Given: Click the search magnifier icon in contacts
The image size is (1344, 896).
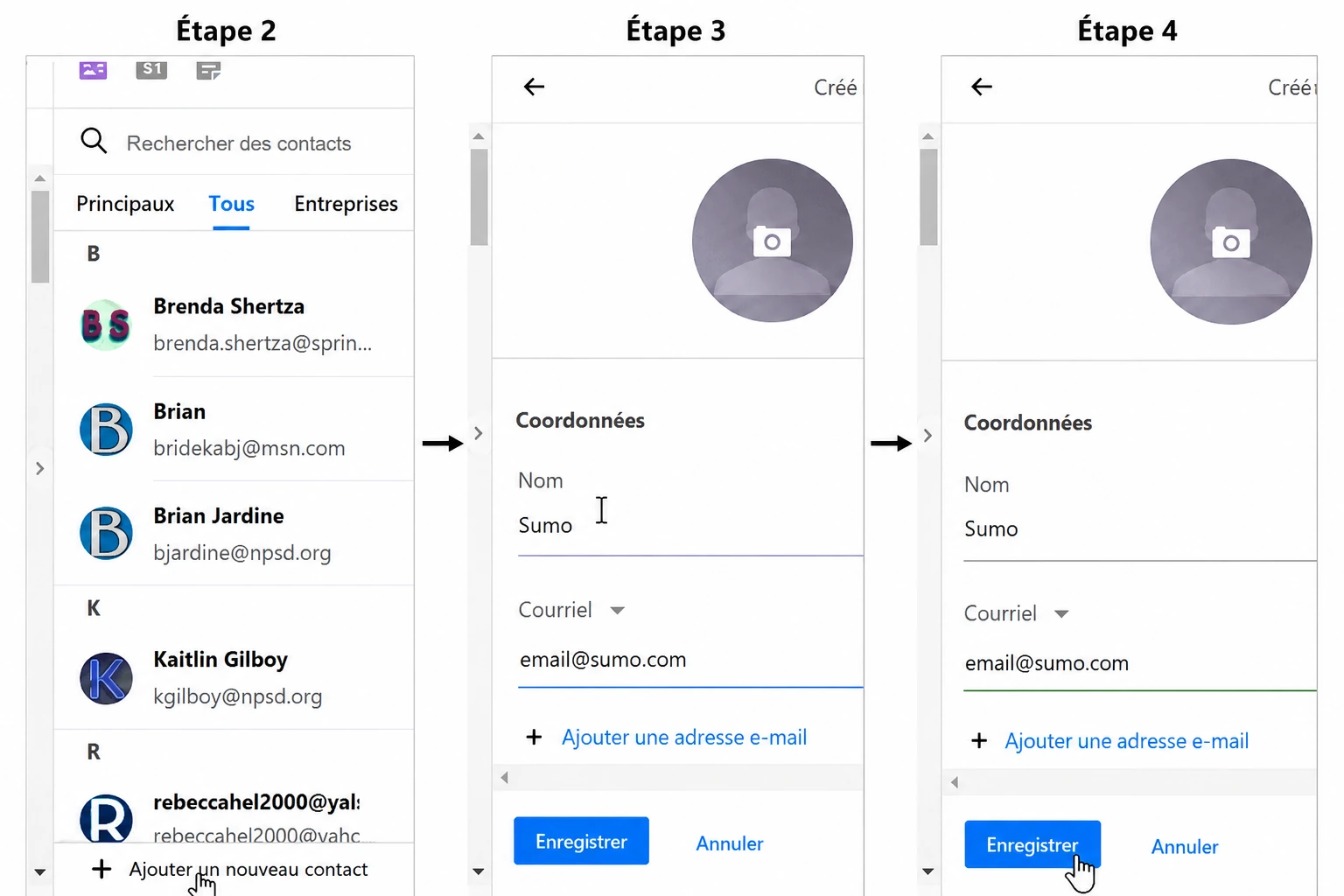Looking at the screenshot, I should [x=94, y=141].
